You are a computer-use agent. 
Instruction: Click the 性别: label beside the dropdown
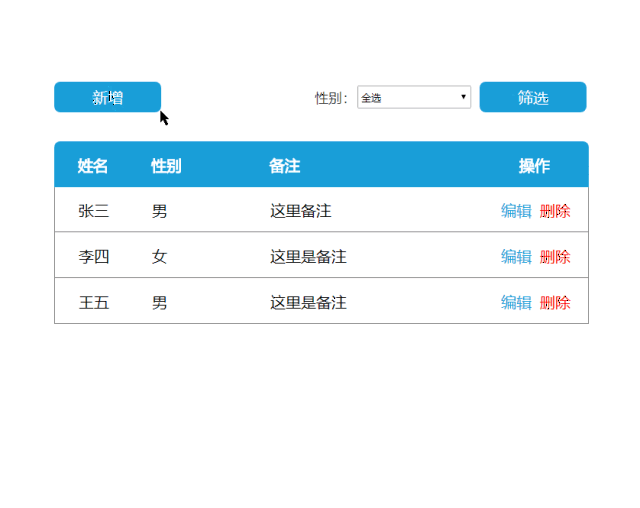[x=331, y=98]
